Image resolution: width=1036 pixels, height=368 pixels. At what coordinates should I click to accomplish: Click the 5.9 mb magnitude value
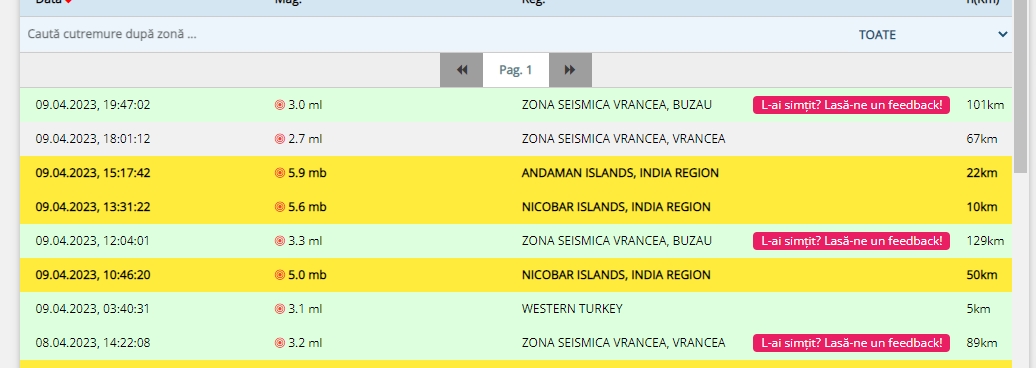coord(307,173)
